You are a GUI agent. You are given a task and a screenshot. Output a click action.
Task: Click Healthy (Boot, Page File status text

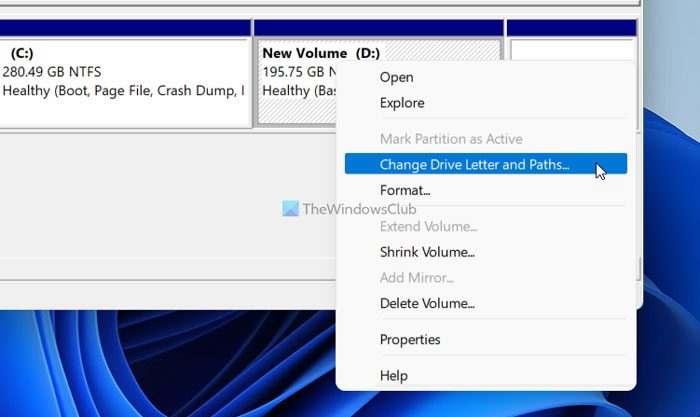click(x=123, y=91)
